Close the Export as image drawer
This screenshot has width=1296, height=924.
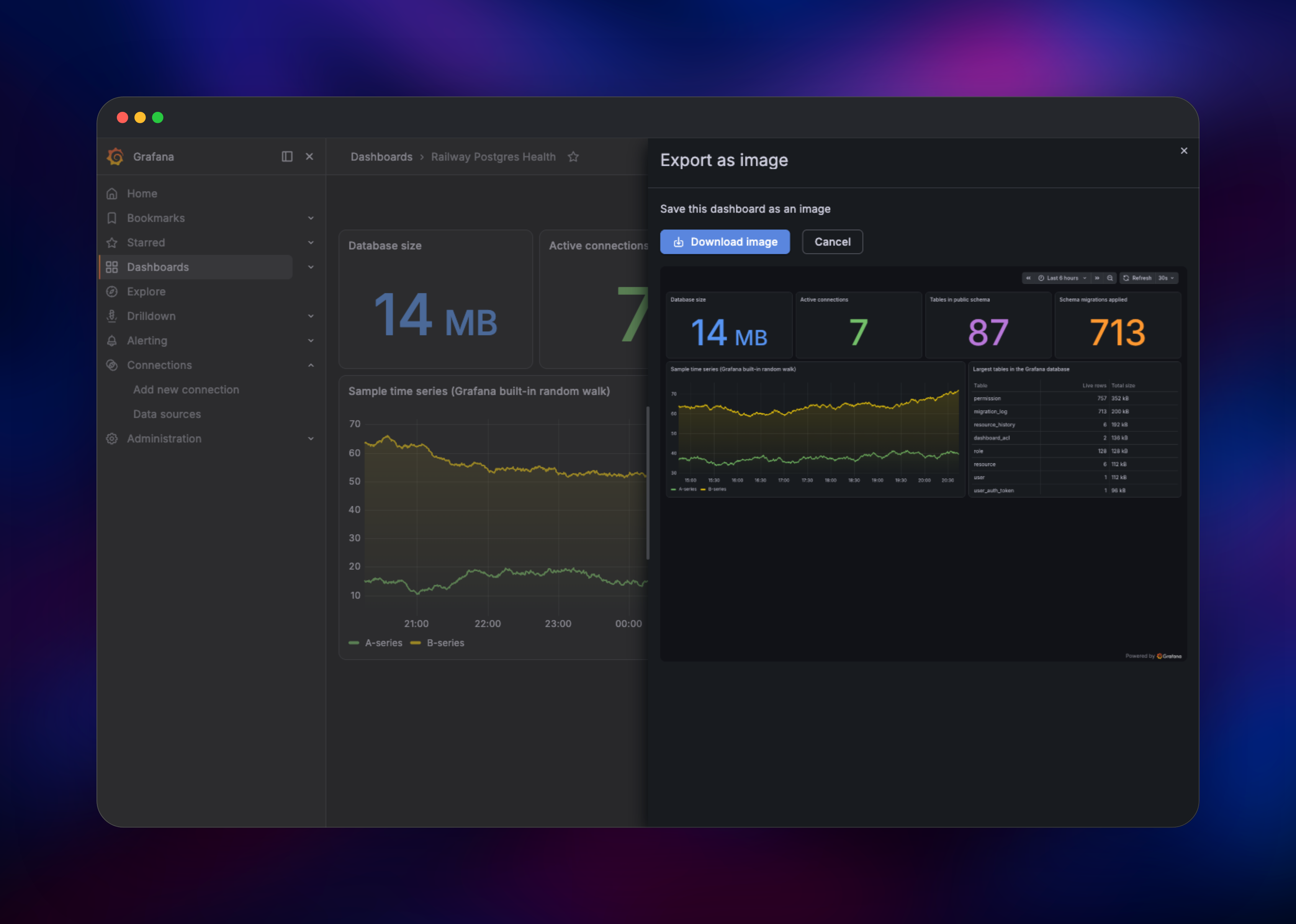(x=1184, y=151)
